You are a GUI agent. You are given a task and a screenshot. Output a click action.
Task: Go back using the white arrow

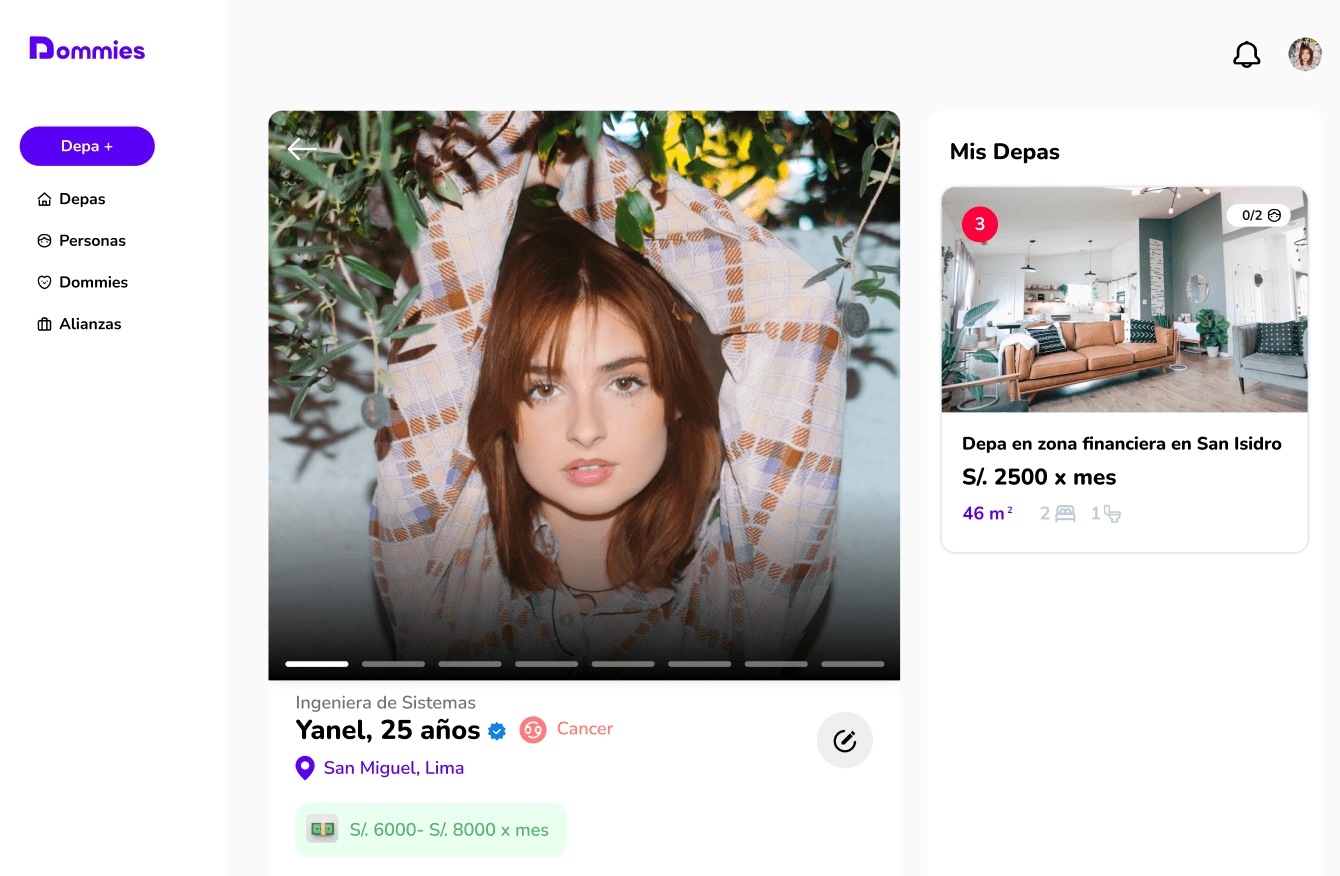[302, 149]
